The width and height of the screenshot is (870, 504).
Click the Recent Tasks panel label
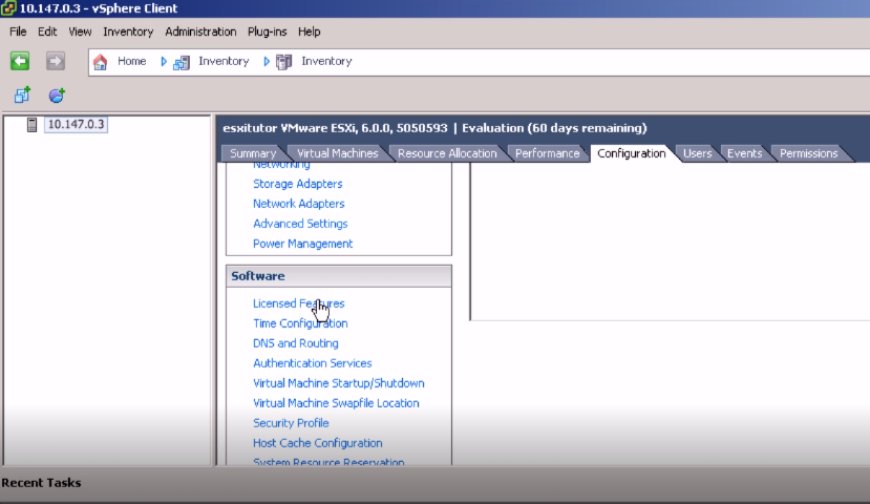(x=41, y=482)
